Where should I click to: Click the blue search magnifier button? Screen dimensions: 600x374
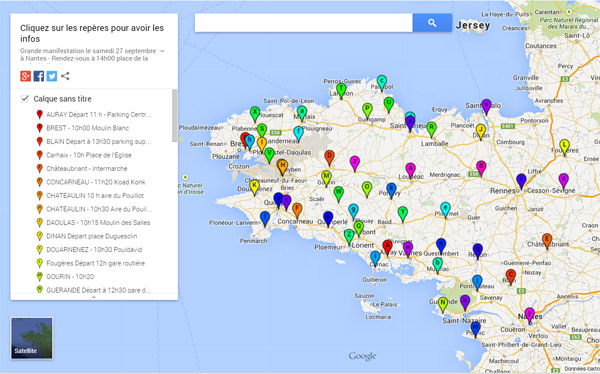[x=432, y=23]
